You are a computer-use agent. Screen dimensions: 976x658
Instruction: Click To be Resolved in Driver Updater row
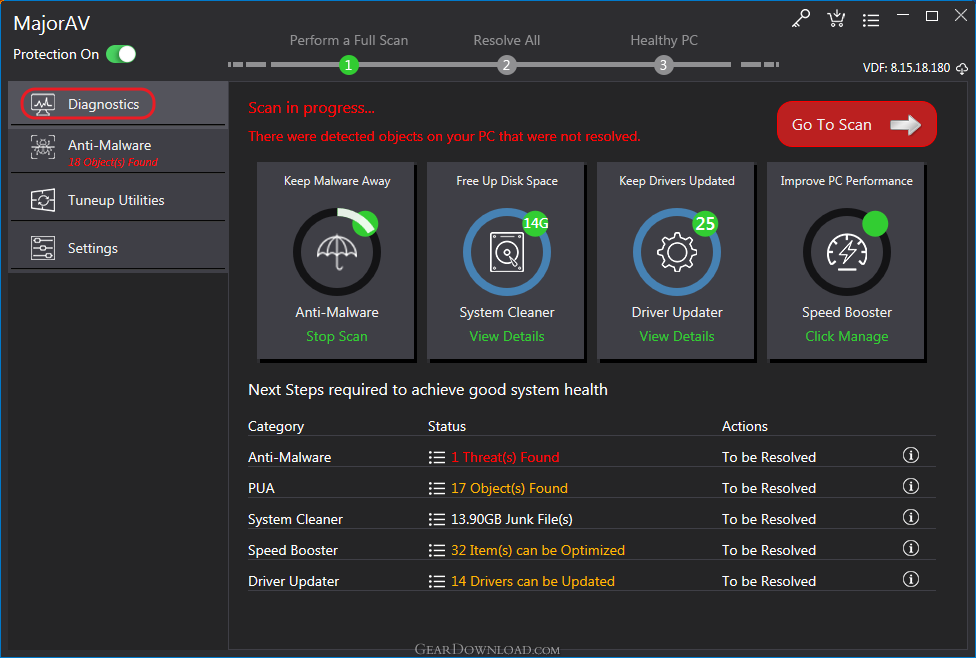[769, 581]
